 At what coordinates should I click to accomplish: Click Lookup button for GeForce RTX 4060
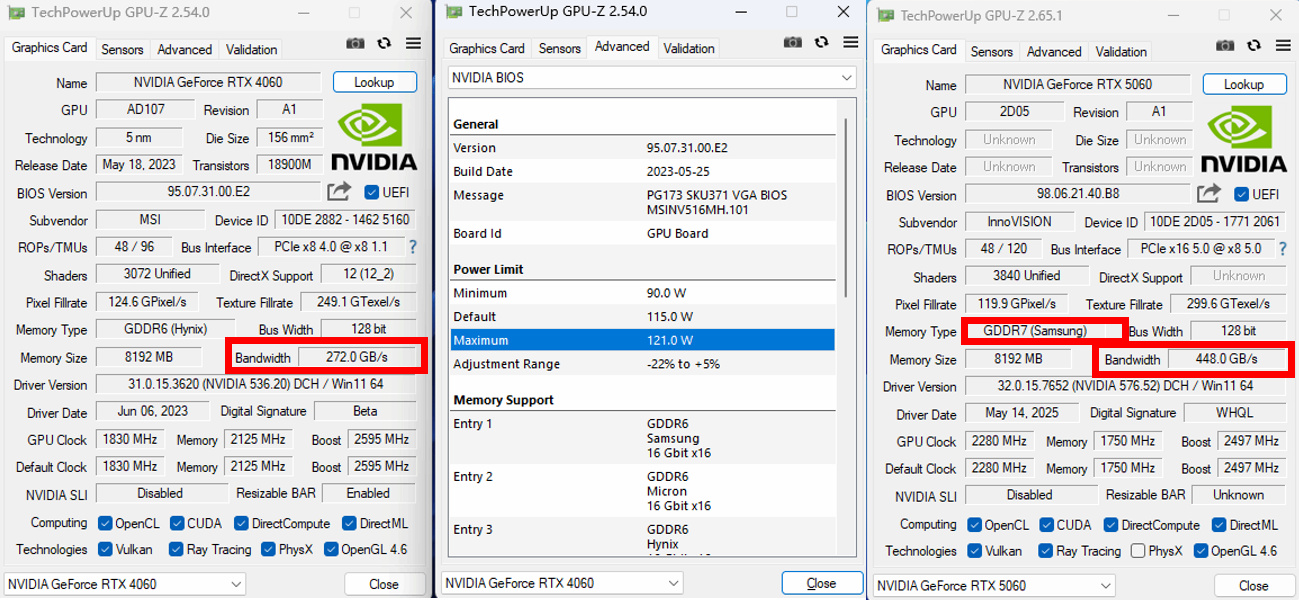tap(374, 82)
